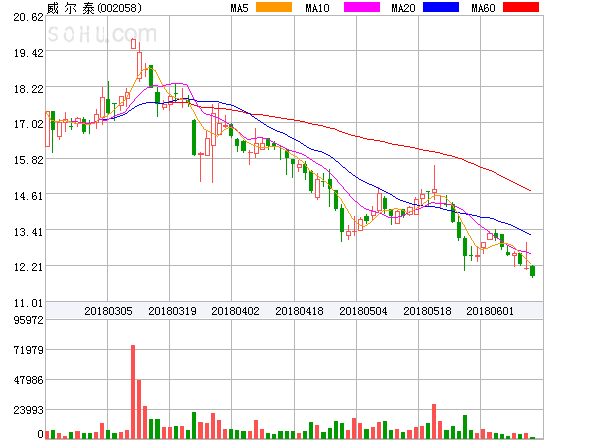
Task: Click the 20.62 price axis label
Action: [x=28, y=17]
